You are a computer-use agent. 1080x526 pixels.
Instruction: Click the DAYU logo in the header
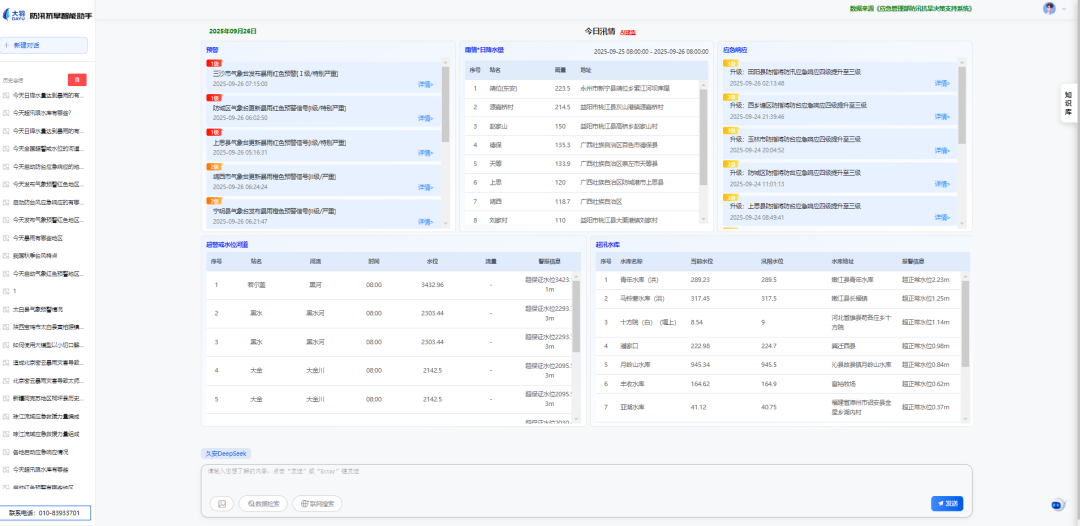[x=14, y=14]
